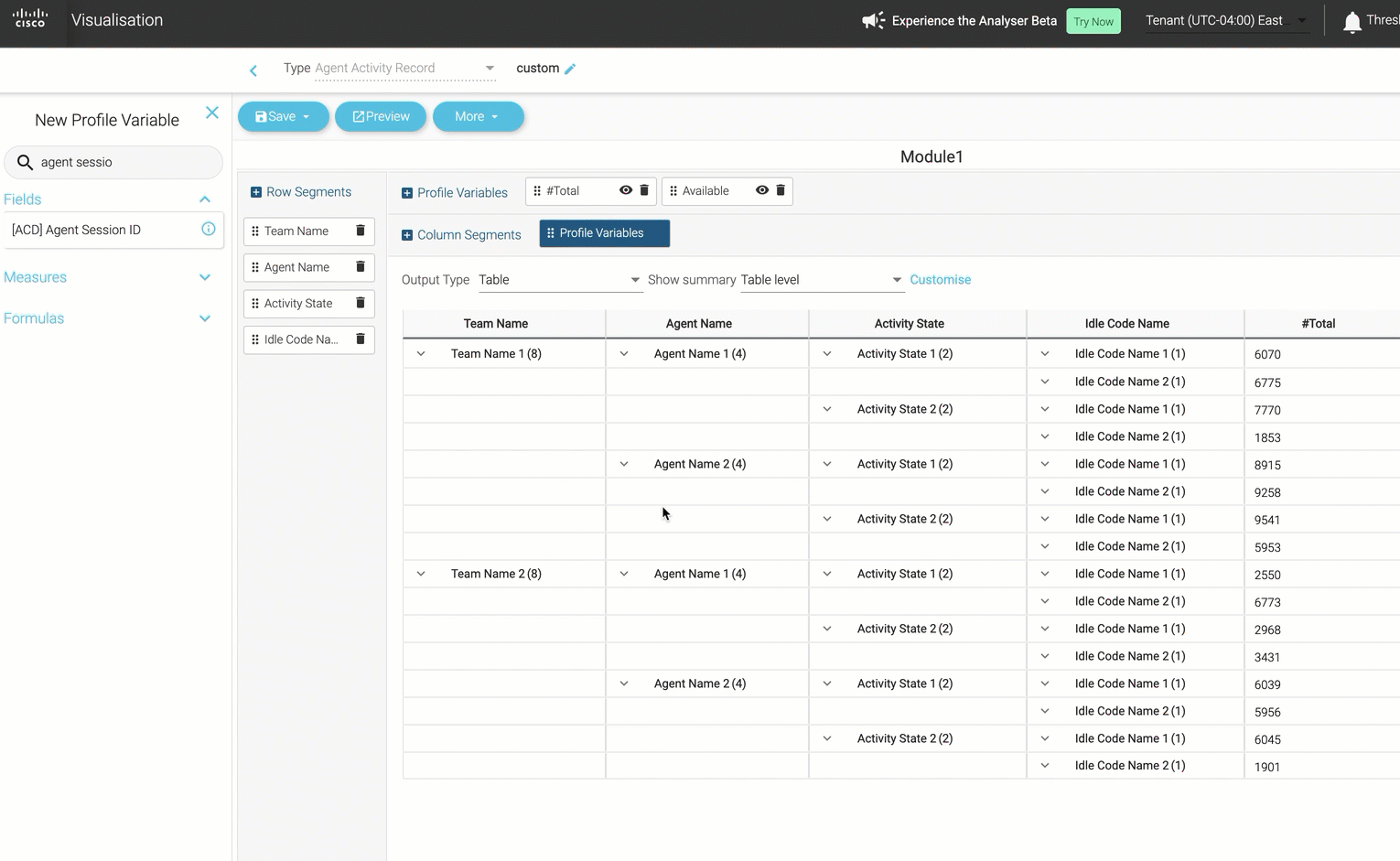The width and height of the screenshot is (1400, 861).
Task: Open the Output Type dropdown
Action: point(559,280)
